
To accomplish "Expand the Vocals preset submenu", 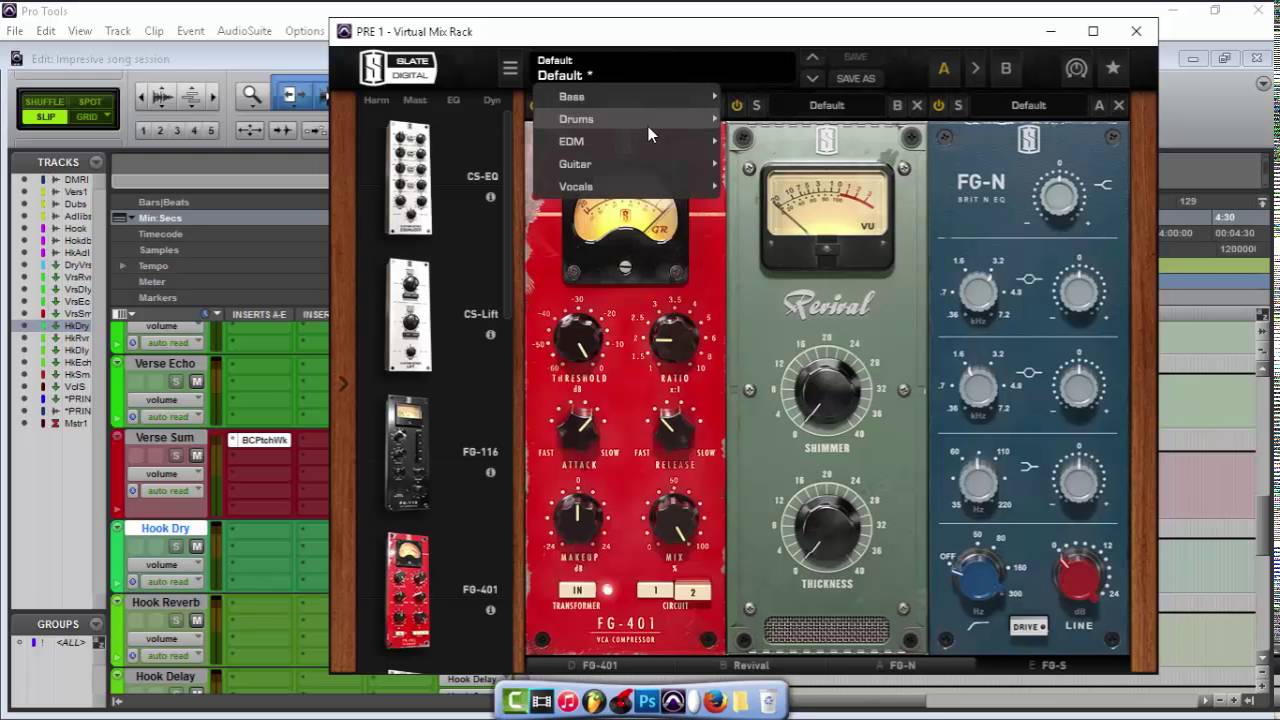I will point(628,186).
